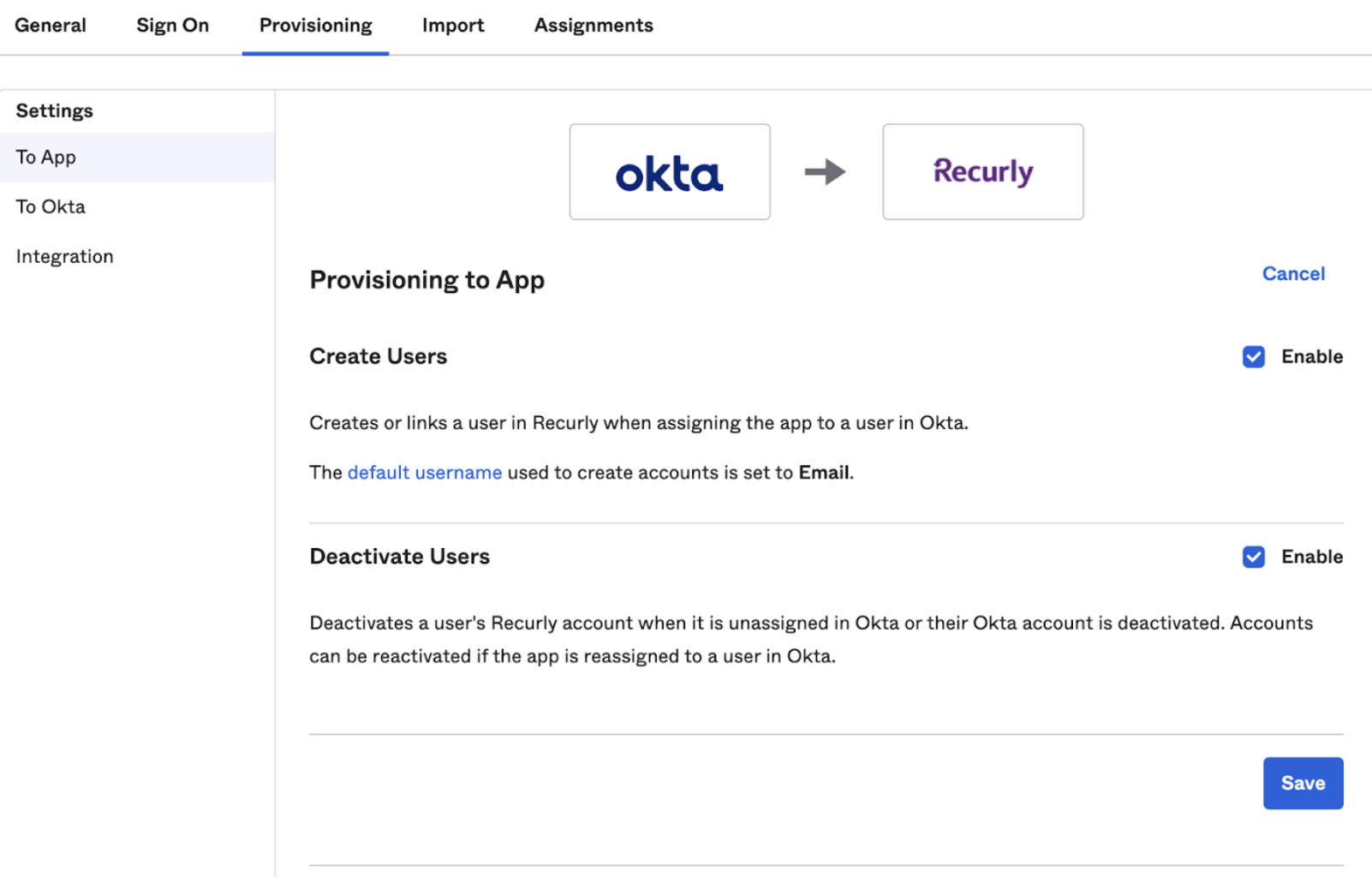Save the provisioning settings
The image size is (1372, 877).
1303,783
